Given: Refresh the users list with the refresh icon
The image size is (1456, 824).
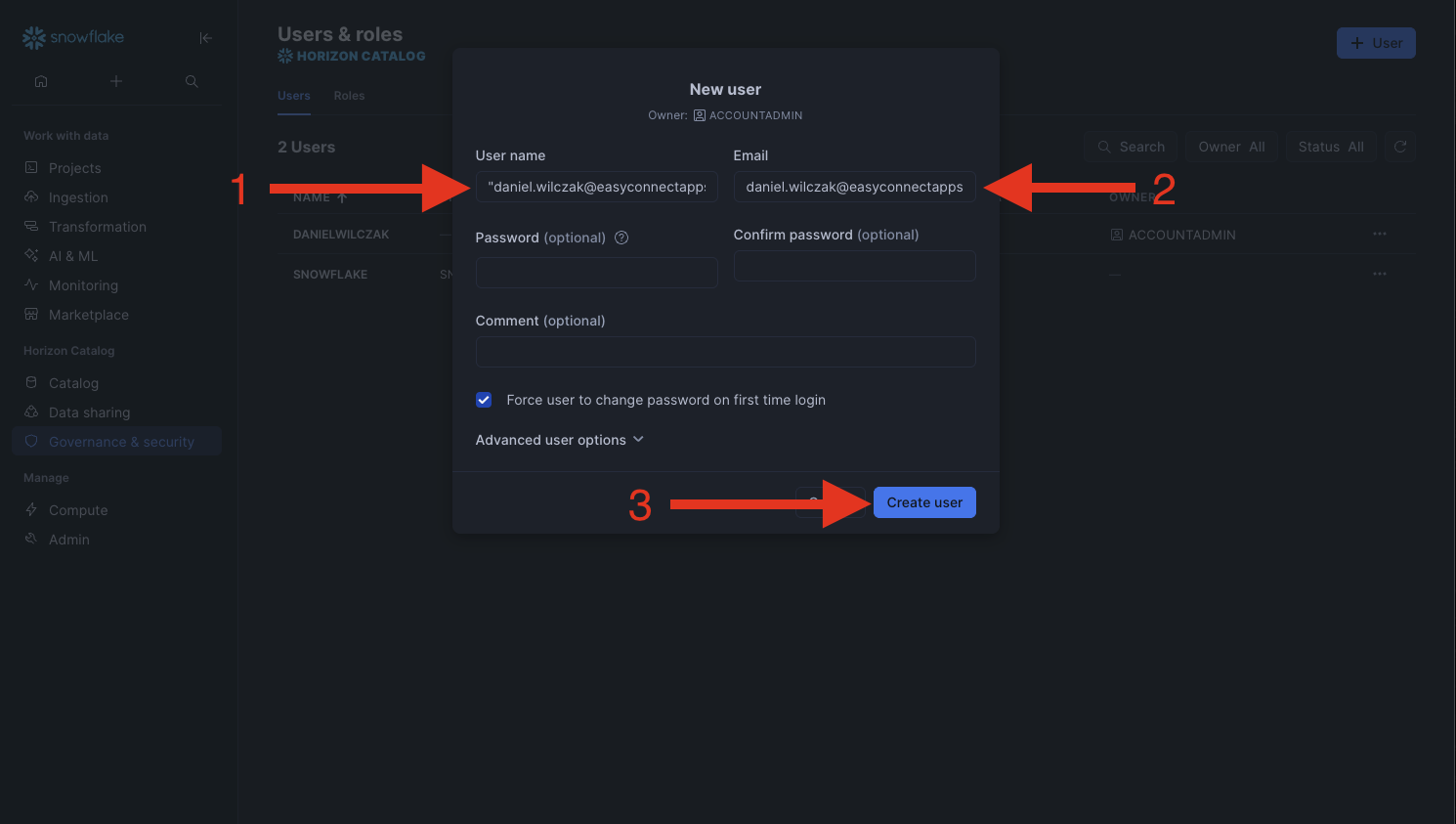Looking at the screenshot, I should pos(1400,147).
